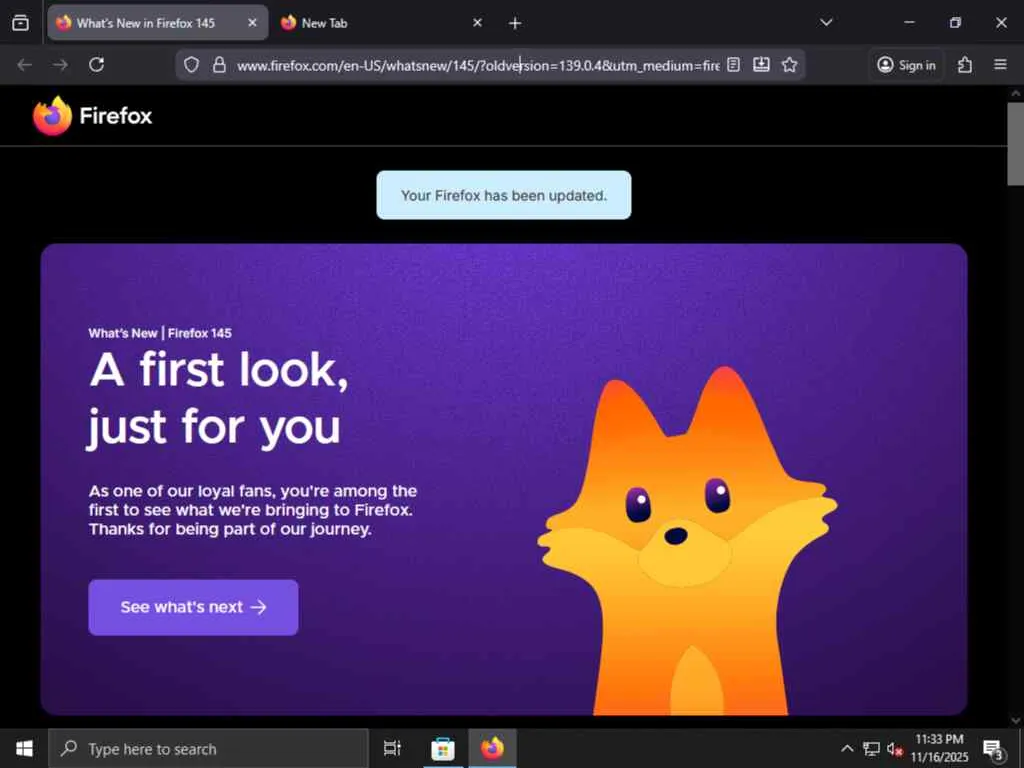This screenshot has width=1024, height=768.
Task: Go forward with the forward arrow
Action: 60,65
